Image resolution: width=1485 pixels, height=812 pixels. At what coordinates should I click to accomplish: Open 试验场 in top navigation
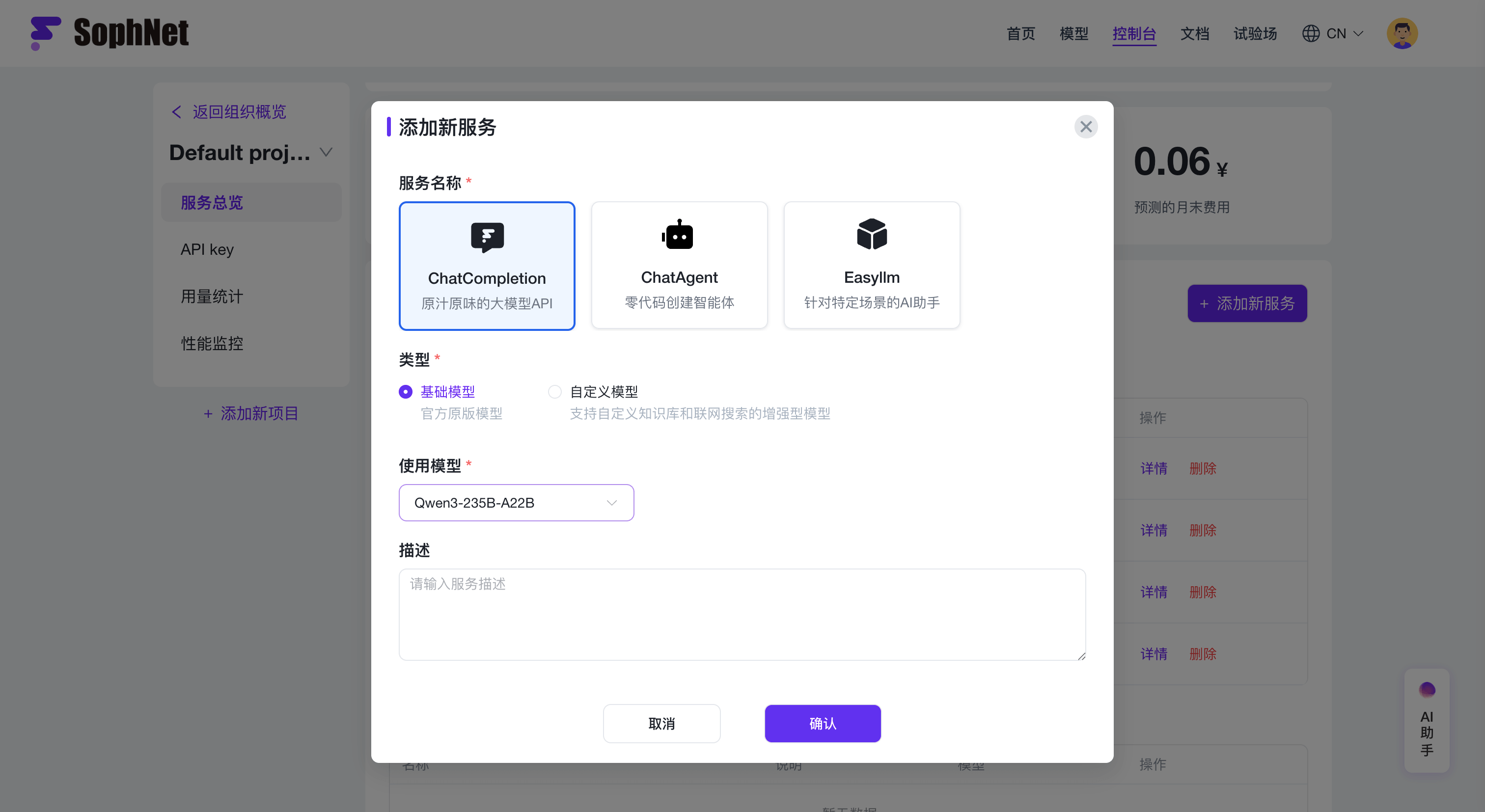[x=1255, y=33]
